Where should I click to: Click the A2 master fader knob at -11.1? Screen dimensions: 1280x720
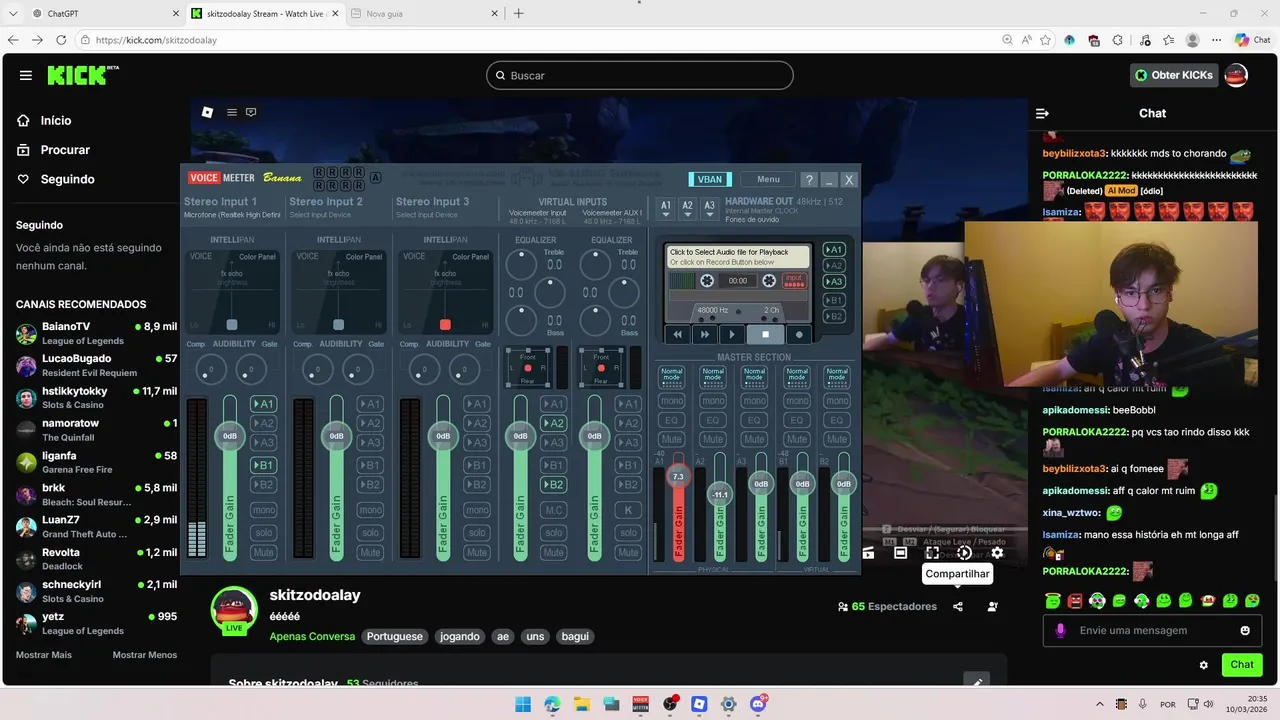coord(720,494)
